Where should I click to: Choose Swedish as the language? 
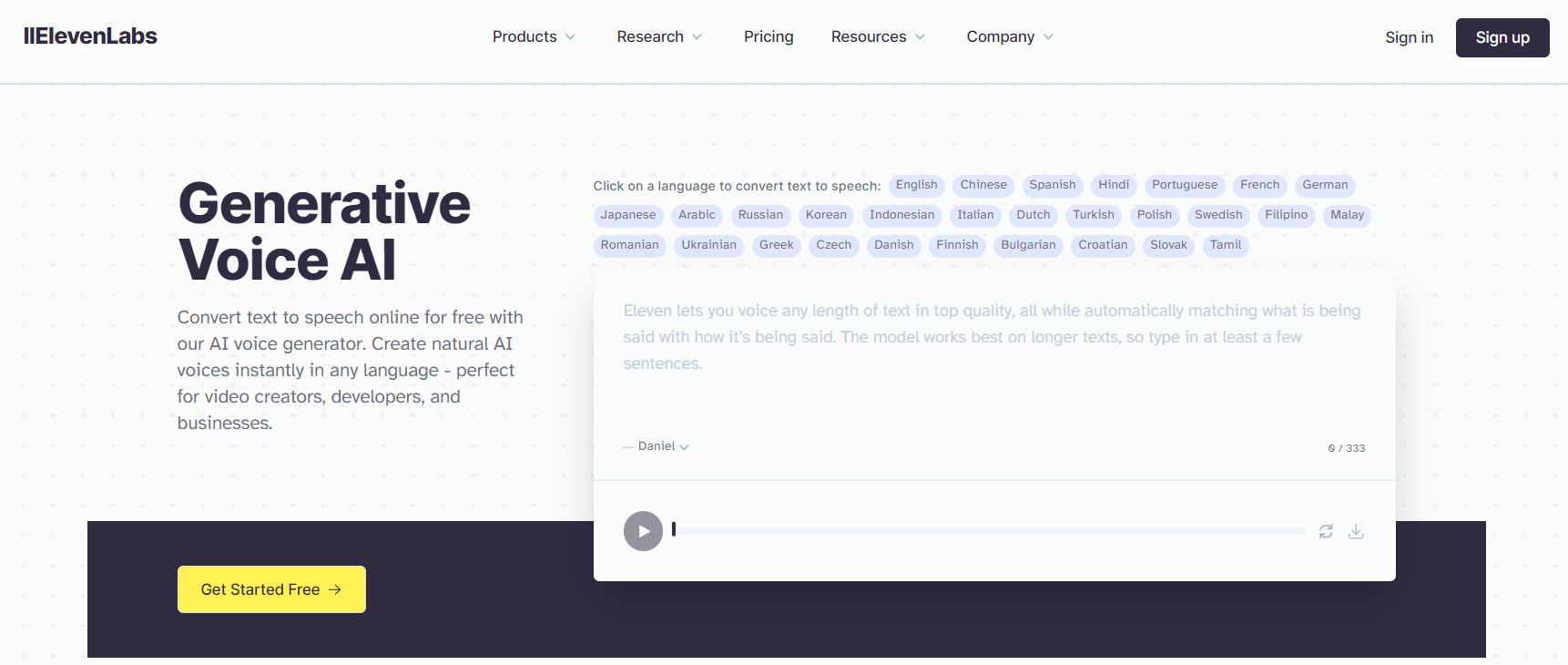pyautogui.click(x=1218, y=215)
